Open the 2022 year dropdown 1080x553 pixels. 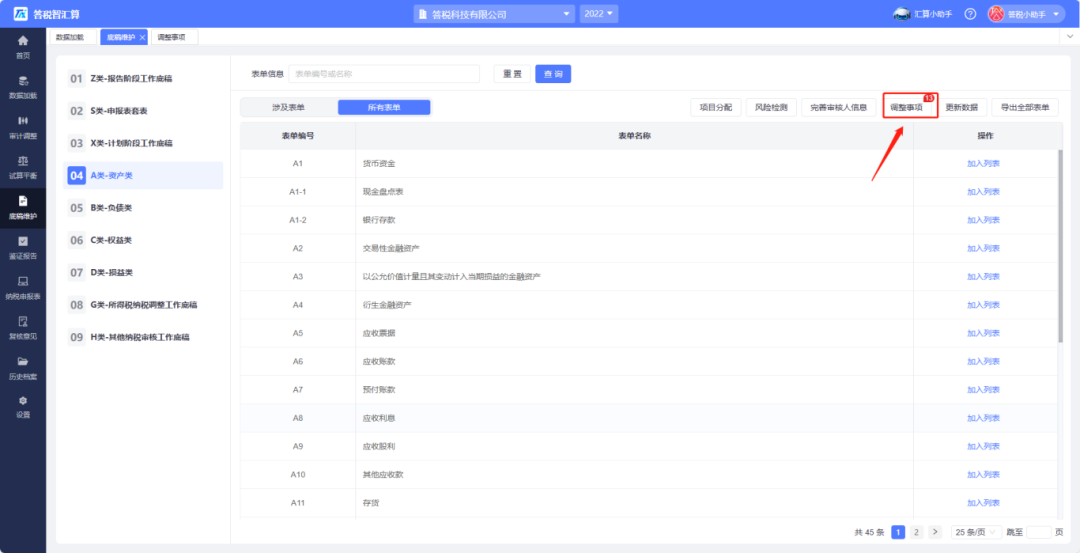pos(599,14)
